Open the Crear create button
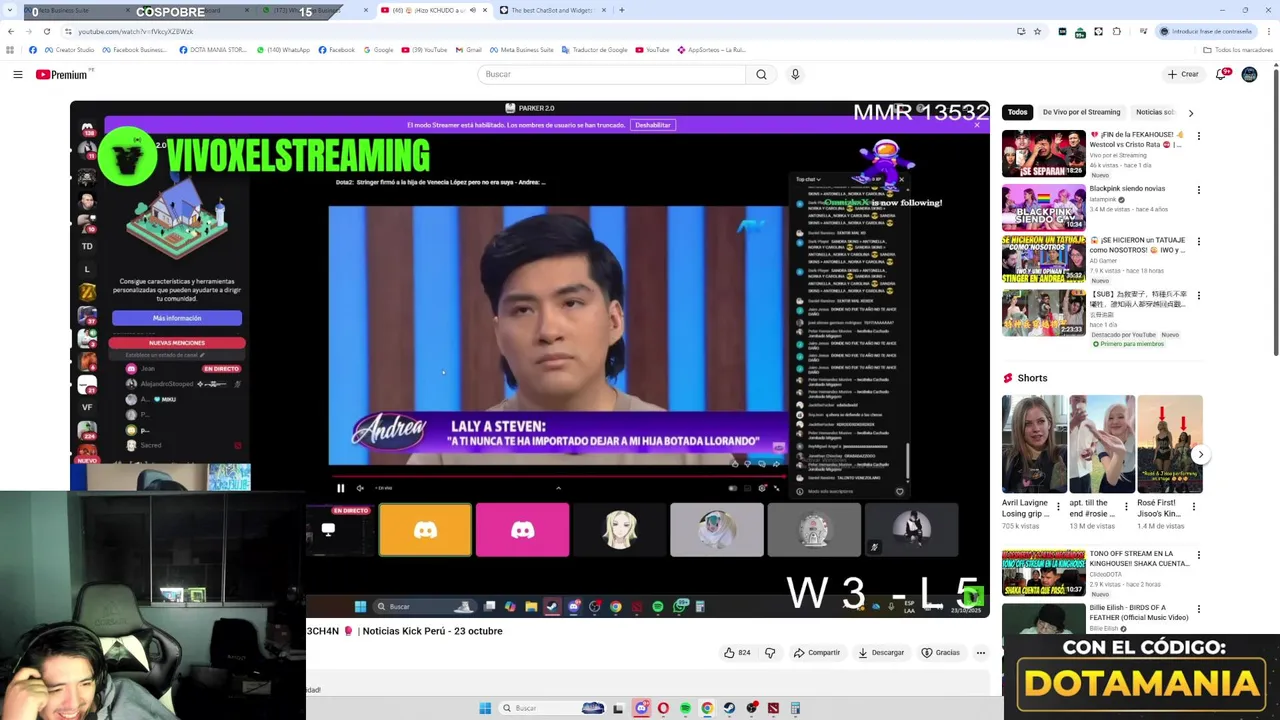Image resolution: width=1280 pixels, height=720 pixels. point(1182,74)
